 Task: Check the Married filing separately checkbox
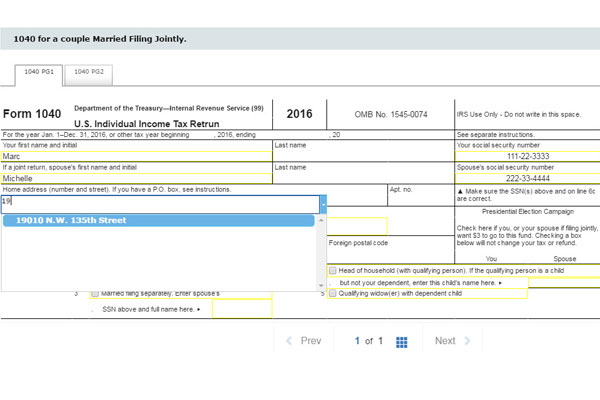point(95,294)
